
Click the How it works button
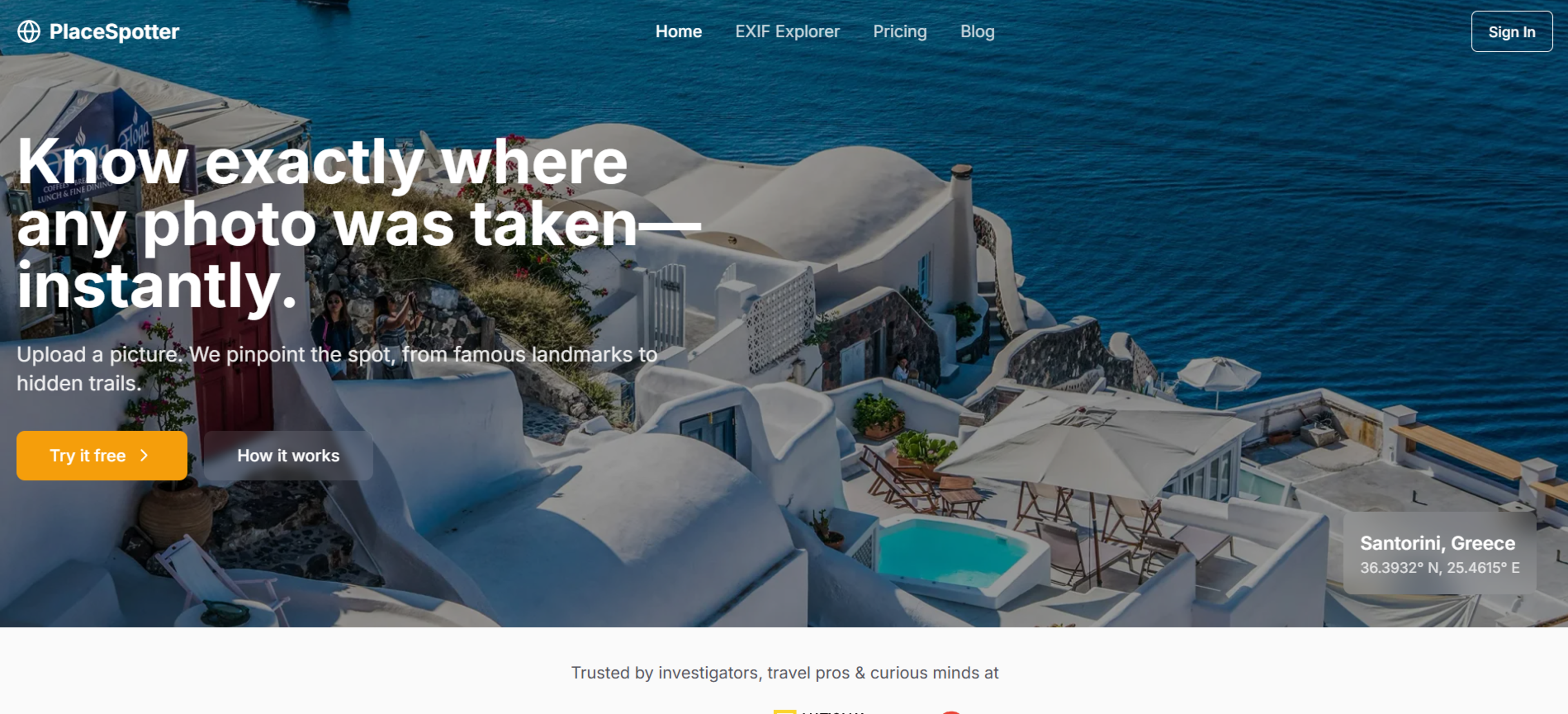(x=288, y=455)
